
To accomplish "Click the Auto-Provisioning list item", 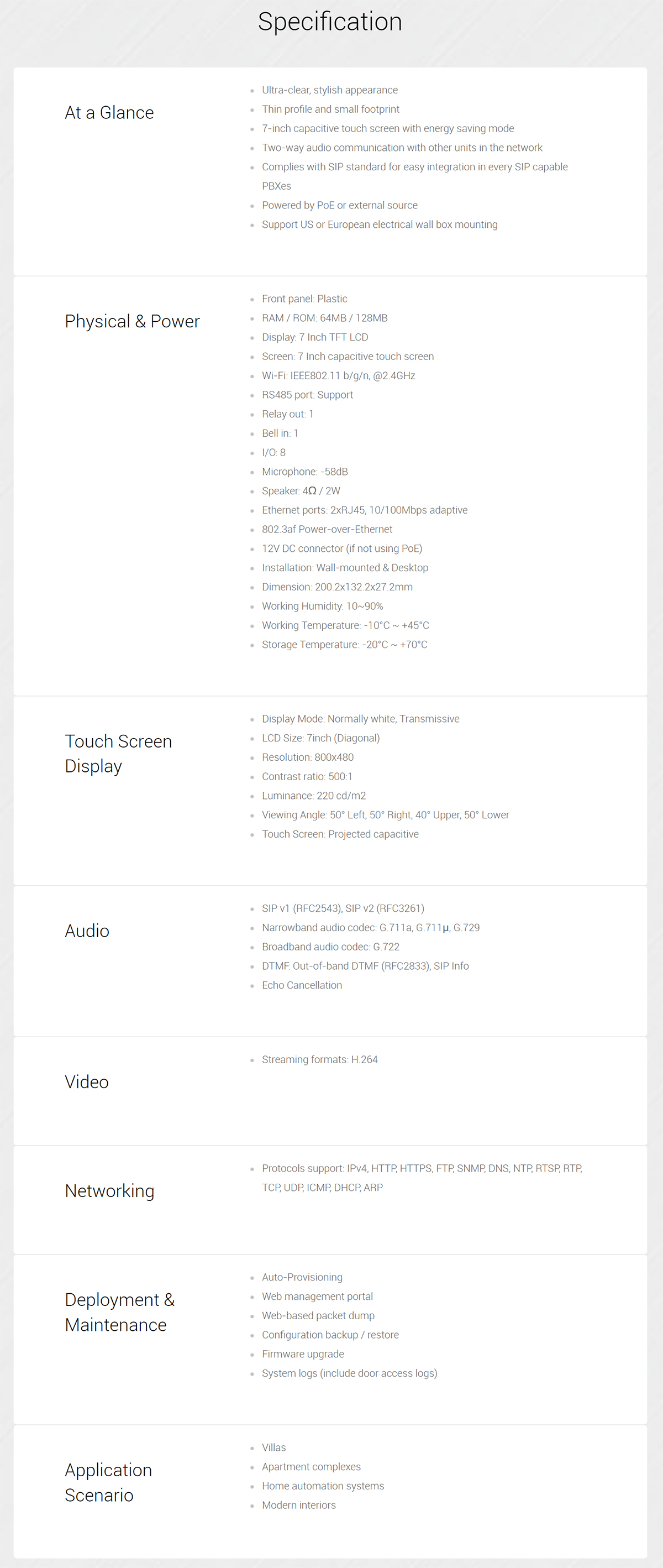I will pos(302,1277).
